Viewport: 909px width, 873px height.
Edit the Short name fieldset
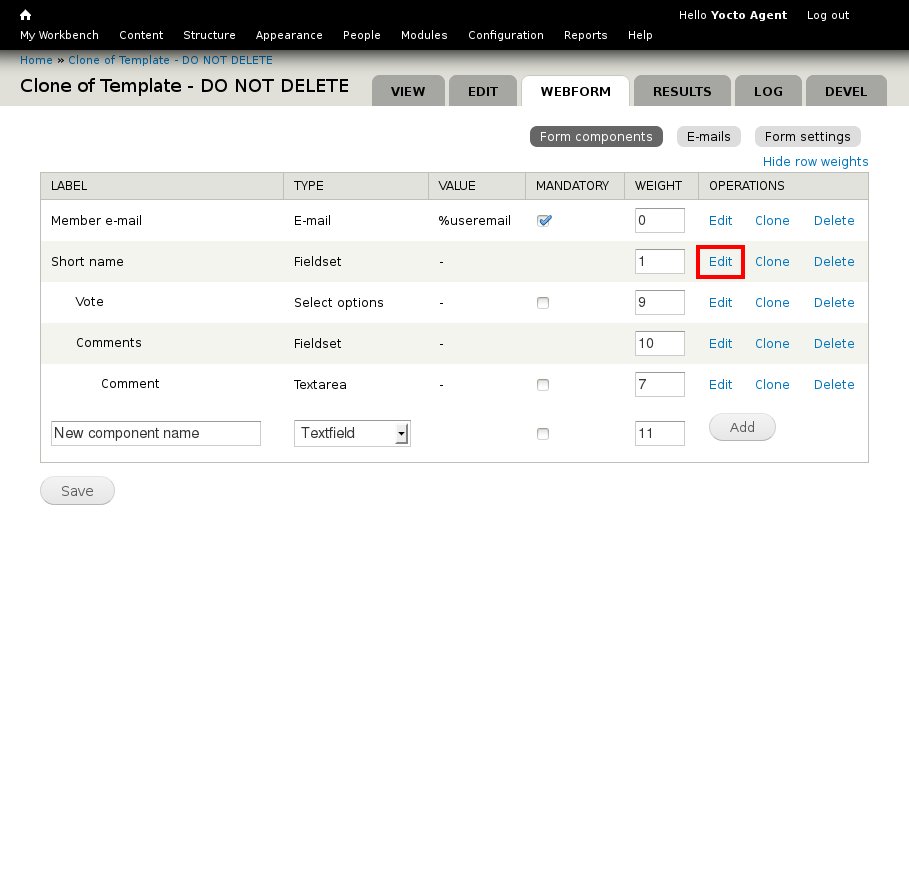720,262
